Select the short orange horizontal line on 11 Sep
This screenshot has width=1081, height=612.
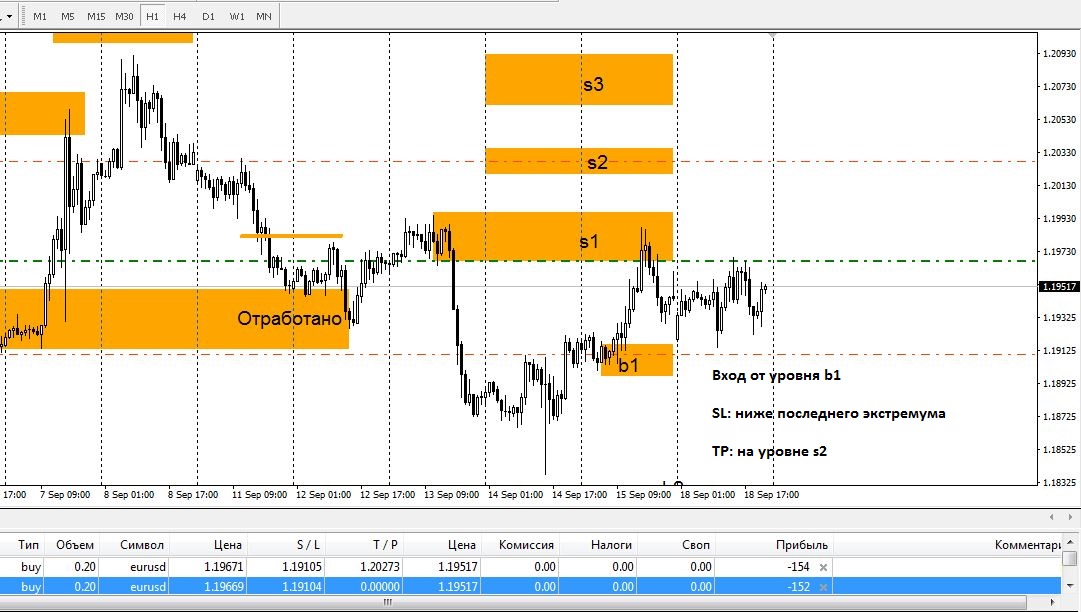point(291,236)
